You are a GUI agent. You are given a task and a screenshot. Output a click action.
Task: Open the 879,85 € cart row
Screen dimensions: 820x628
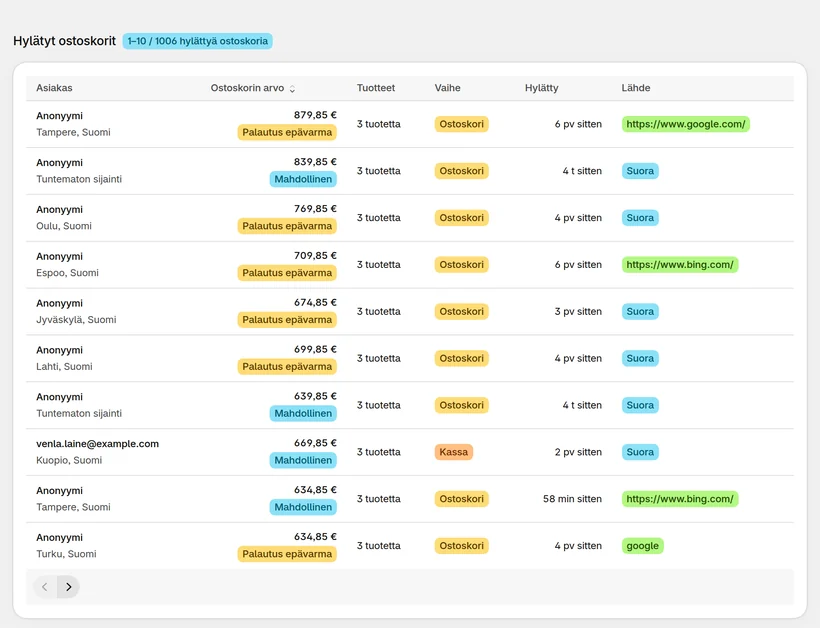(x=409, y=124)
